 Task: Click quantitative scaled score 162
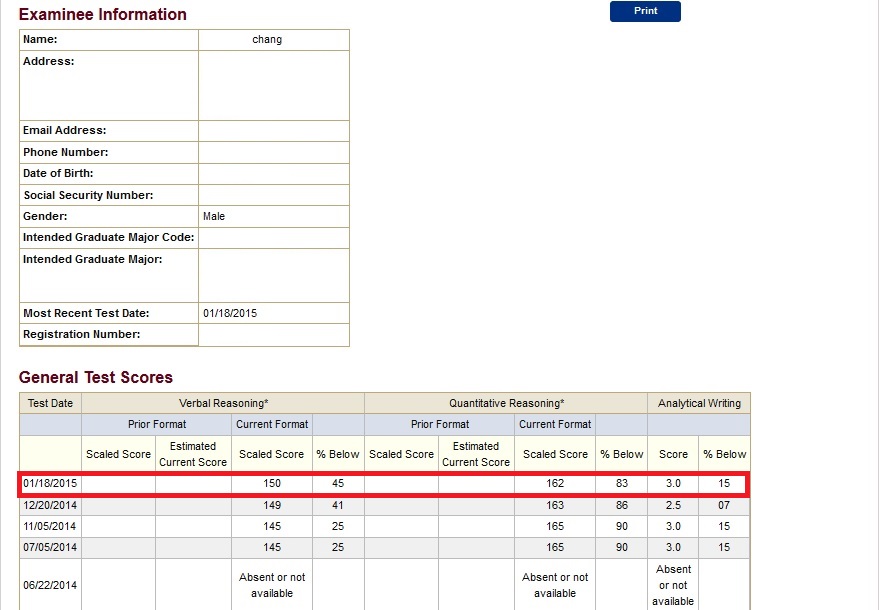555,483
